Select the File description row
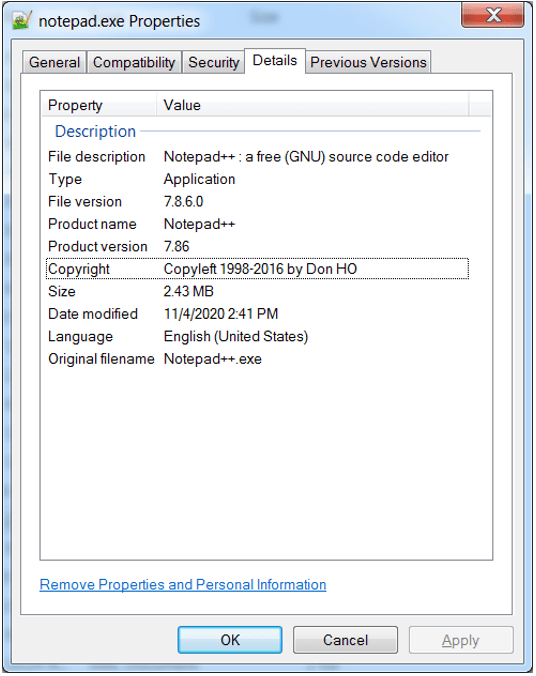The height and width of the screenshot is (676, 536). click(257, 156)
